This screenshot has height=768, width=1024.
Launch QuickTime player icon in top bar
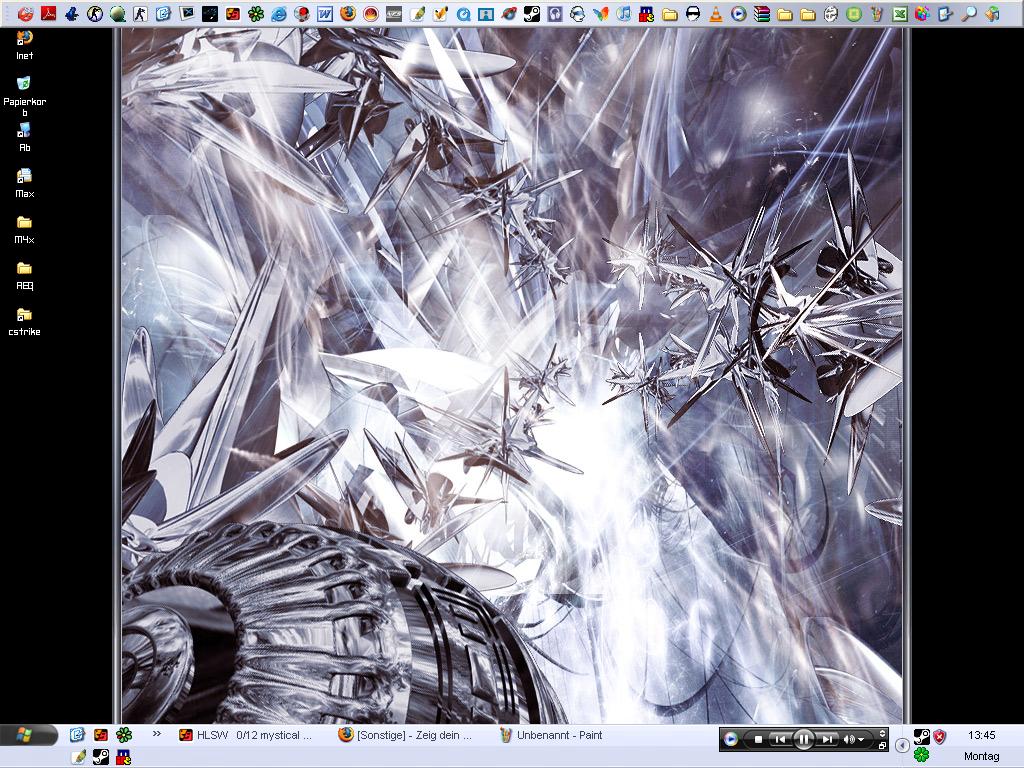(463, 13)
